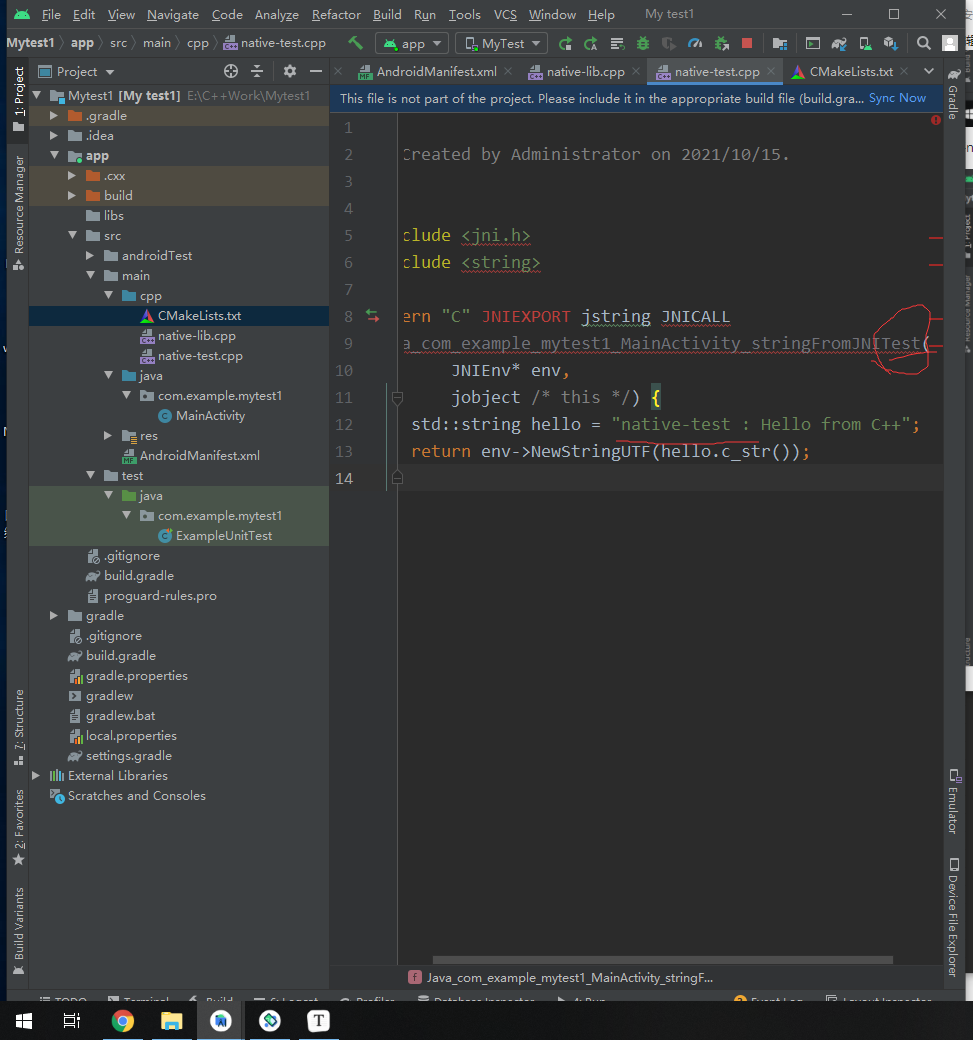This screenshot has width=973, height=1040.
Task: Expand the .idea folder
Action: (54, 135)
